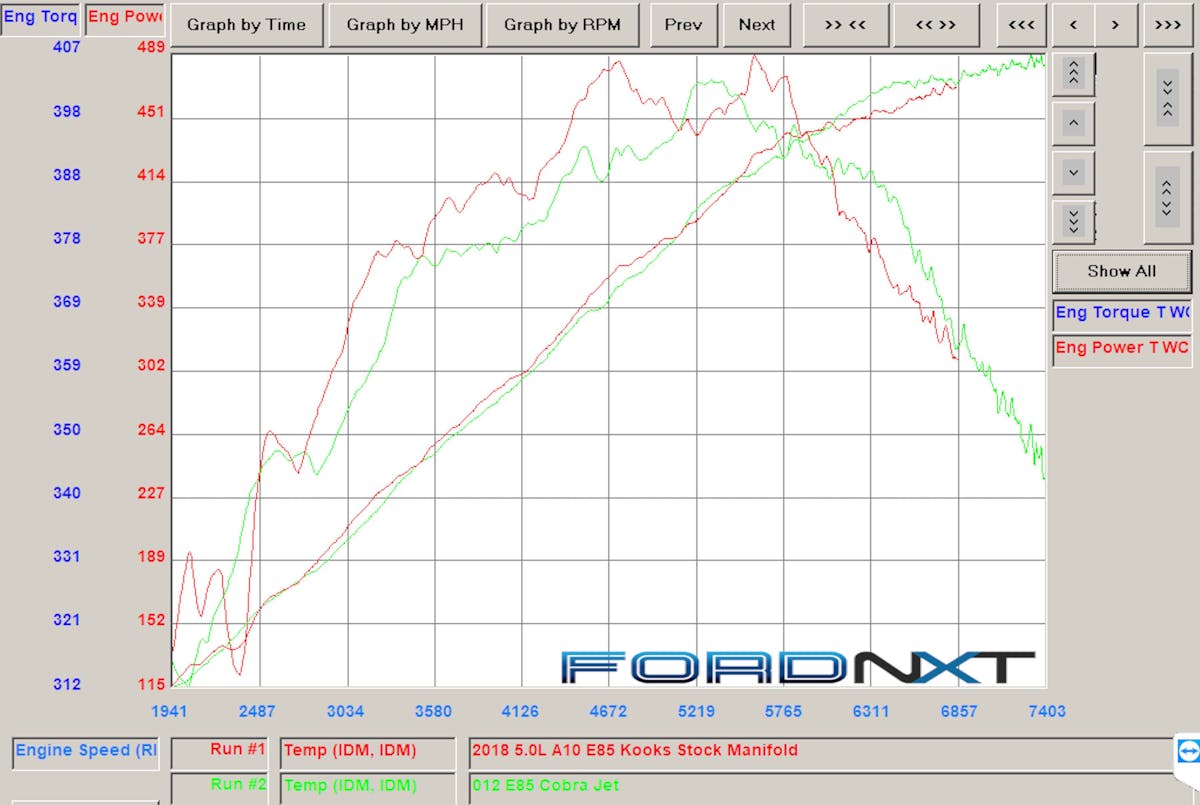Toggle the Eng Torque TWC legend entry
This screenshot has height=805, width=1200.
click(x=1122, y=313)
